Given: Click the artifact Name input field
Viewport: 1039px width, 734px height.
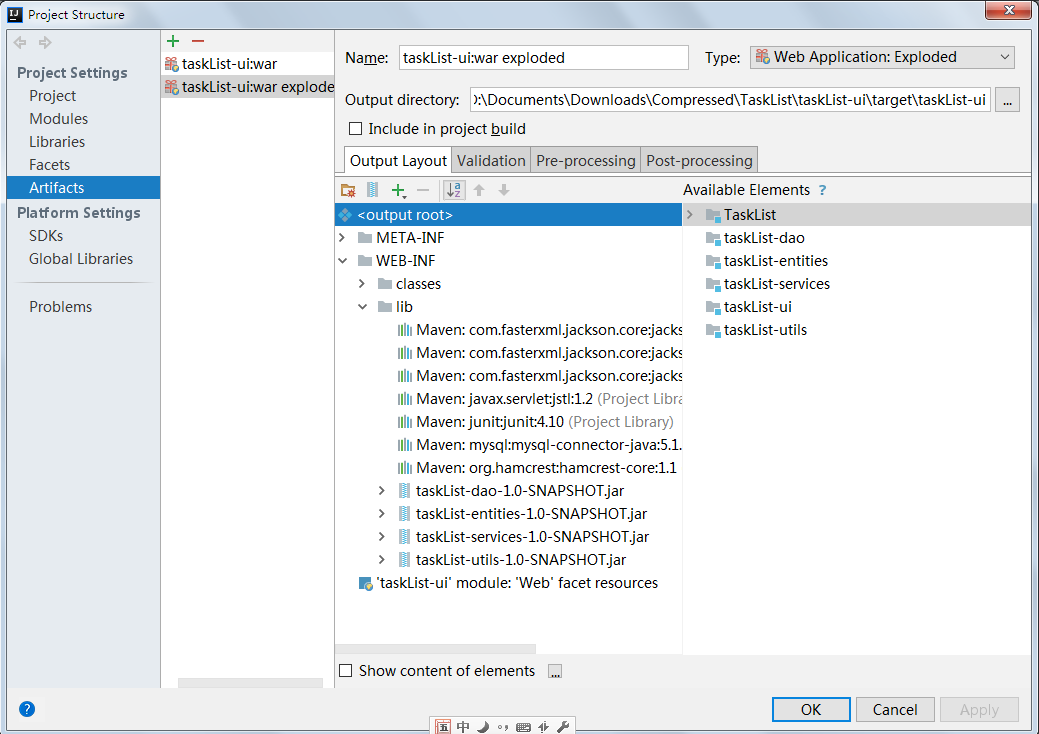Looking at the screenshot, I should (x=544, y=58).
